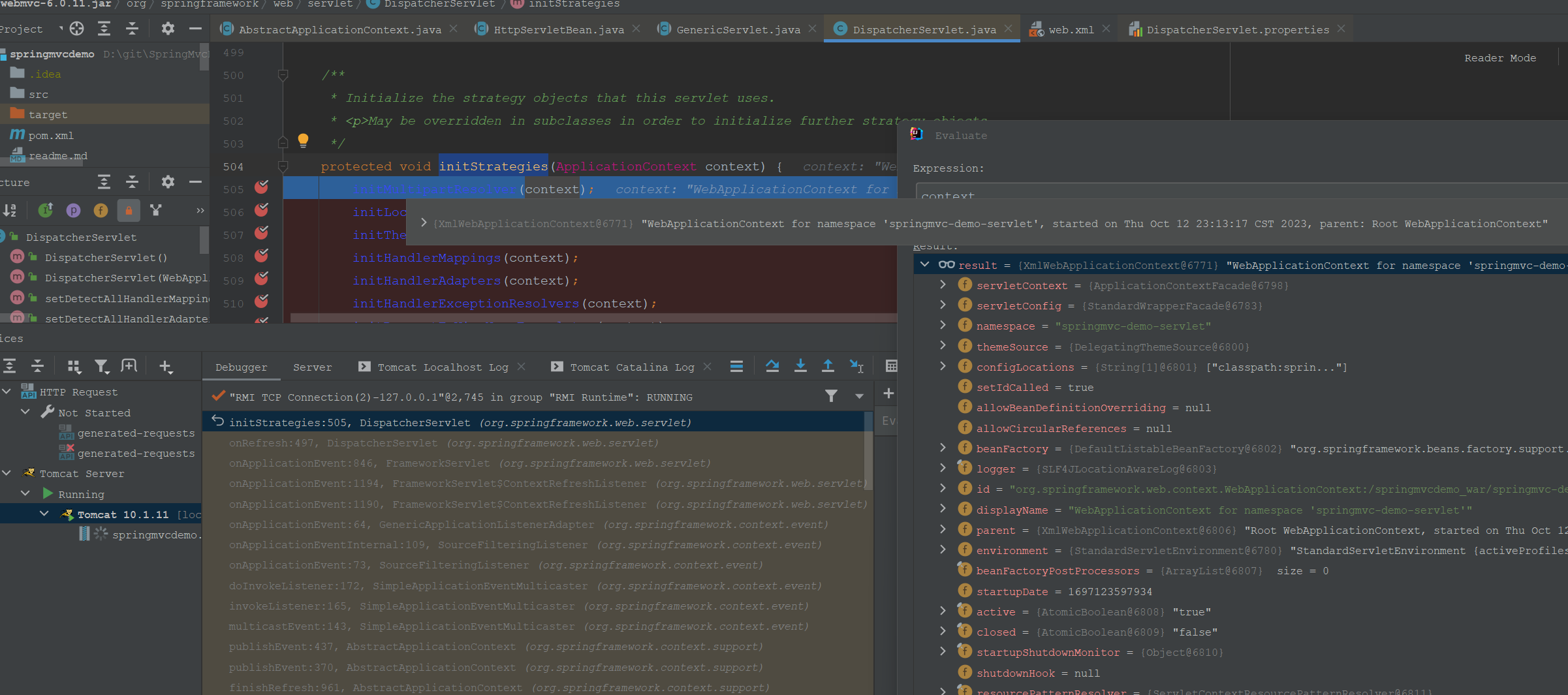Click the initStrategies breadcrumb
Screen dimensions: 1568x695
click(574, 5)
